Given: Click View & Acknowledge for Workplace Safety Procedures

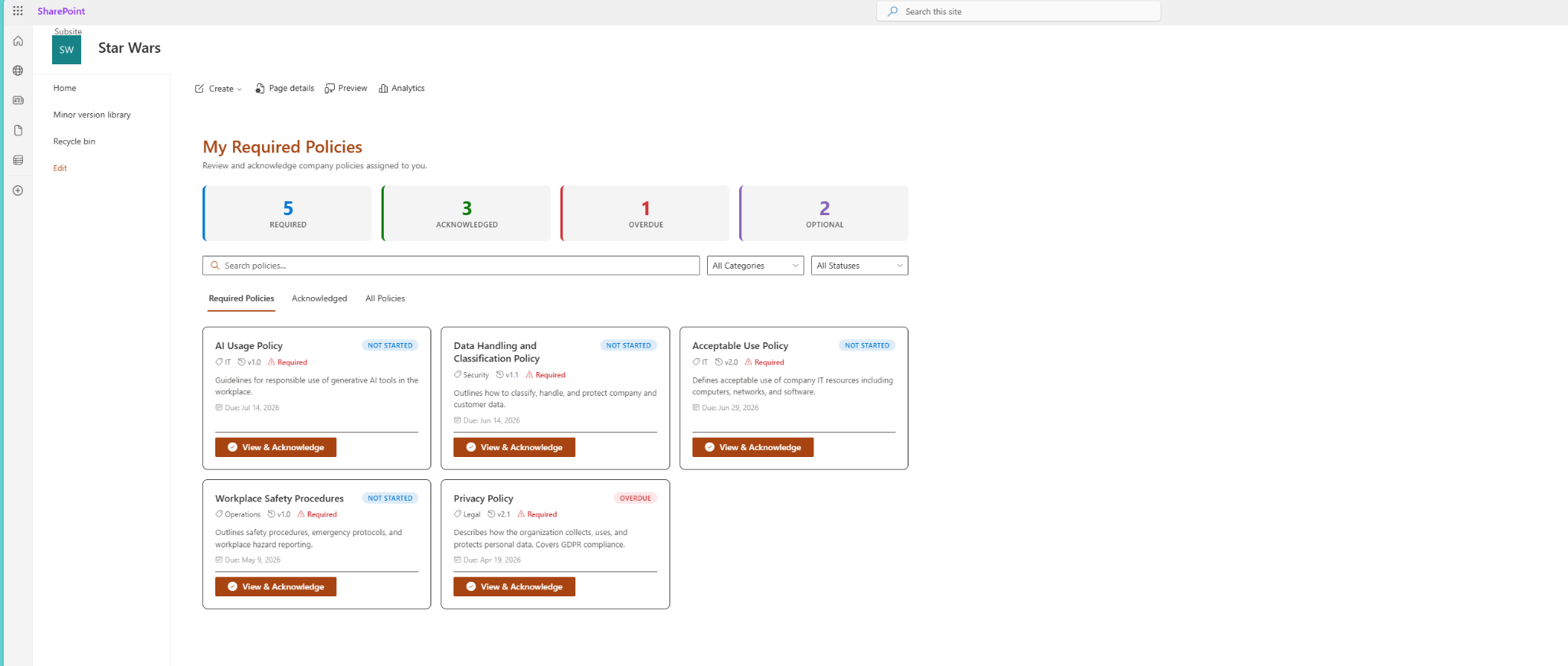Looking at the screenshot, I should pyautogui.click(x=276, y=587).
